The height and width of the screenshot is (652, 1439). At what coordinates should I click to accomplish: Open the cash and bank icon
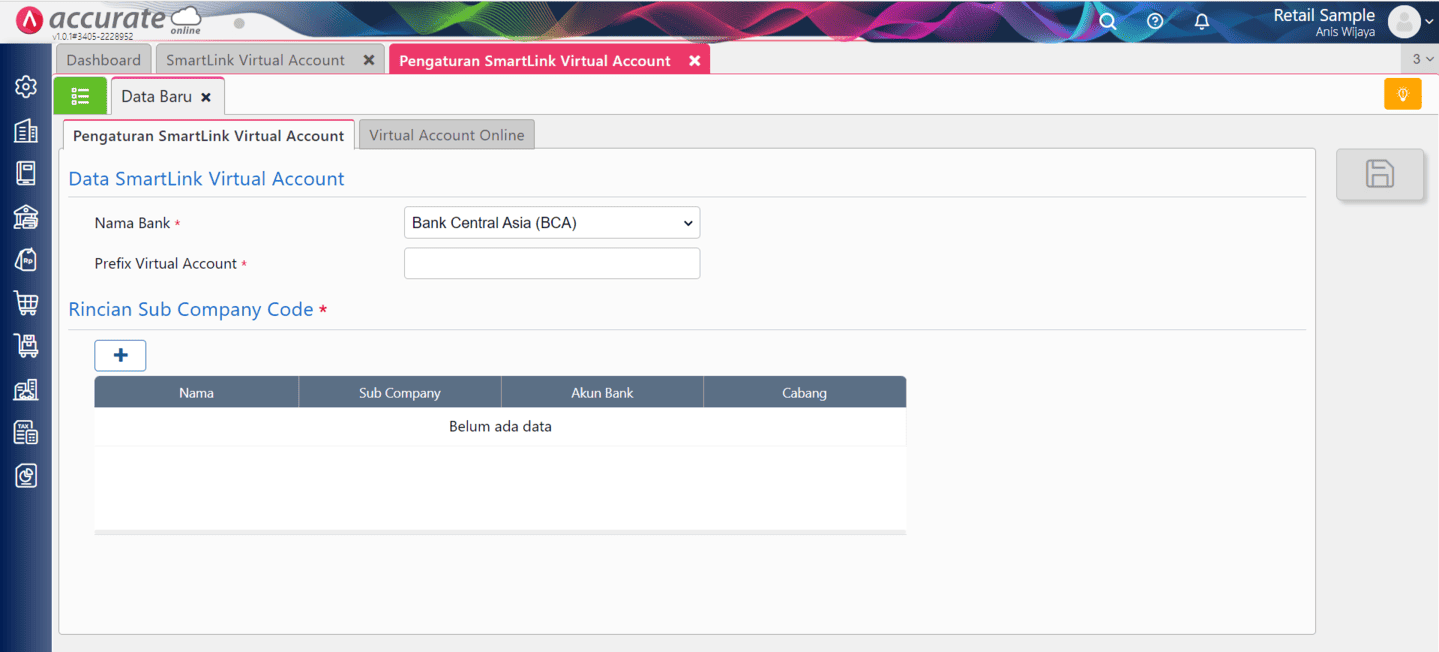tap(26, 216)
